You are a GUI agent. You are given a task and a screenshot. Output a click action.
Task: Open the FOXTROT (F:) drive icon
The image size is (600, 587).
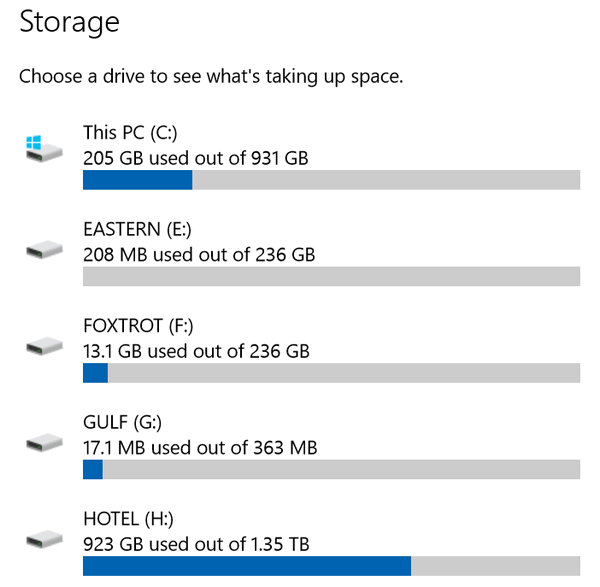pyautogui.click(x=44, y=346)
